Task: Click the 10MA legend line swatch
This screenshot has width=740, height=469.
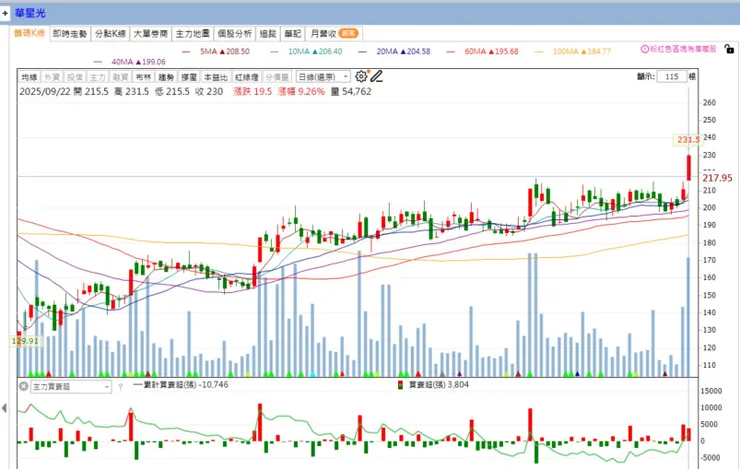Action: [x=274, y=51]
